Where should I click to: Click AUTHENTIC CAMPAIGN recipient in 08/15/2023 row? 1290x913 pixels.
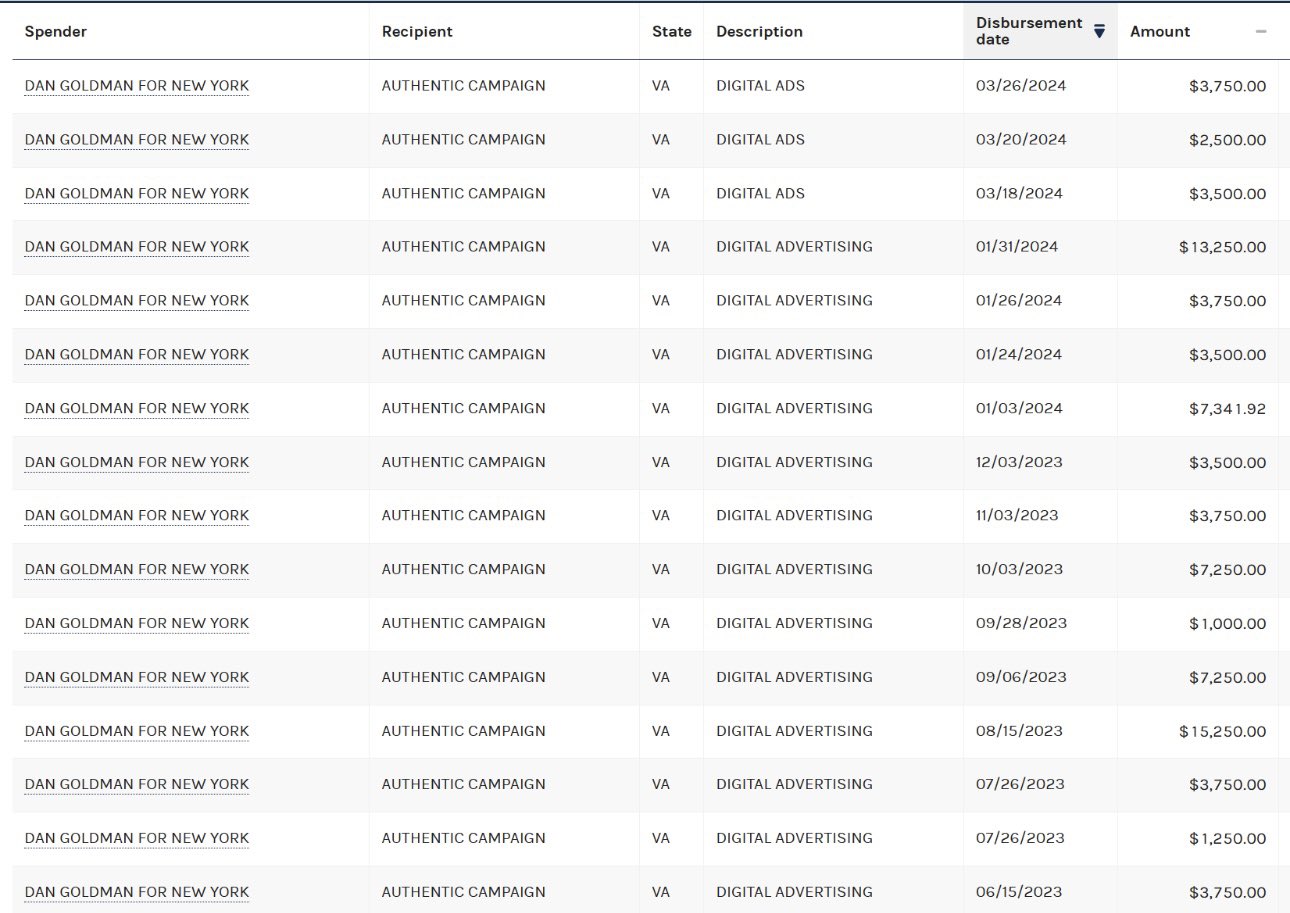(x=464, y=732)
